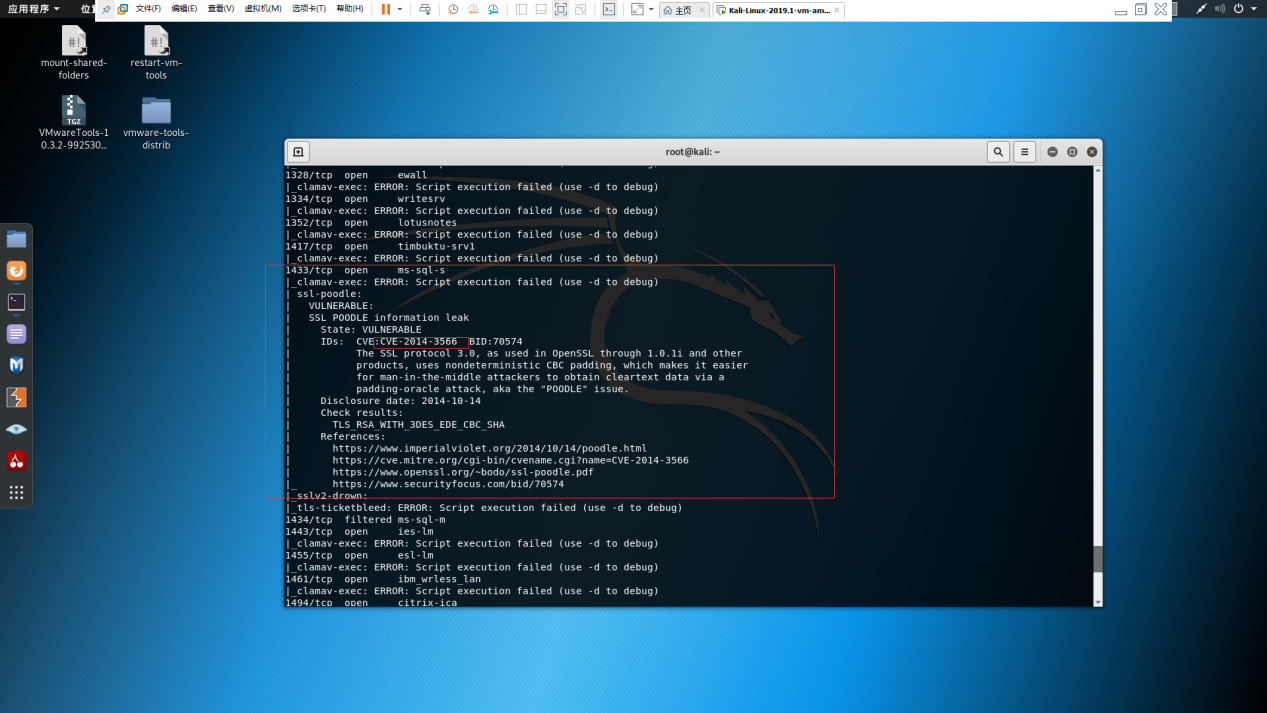Screen dimensions: 1267x713
Task: Click the securityfocus.com bid/70574 reference
Action: [x=448, y=484]
